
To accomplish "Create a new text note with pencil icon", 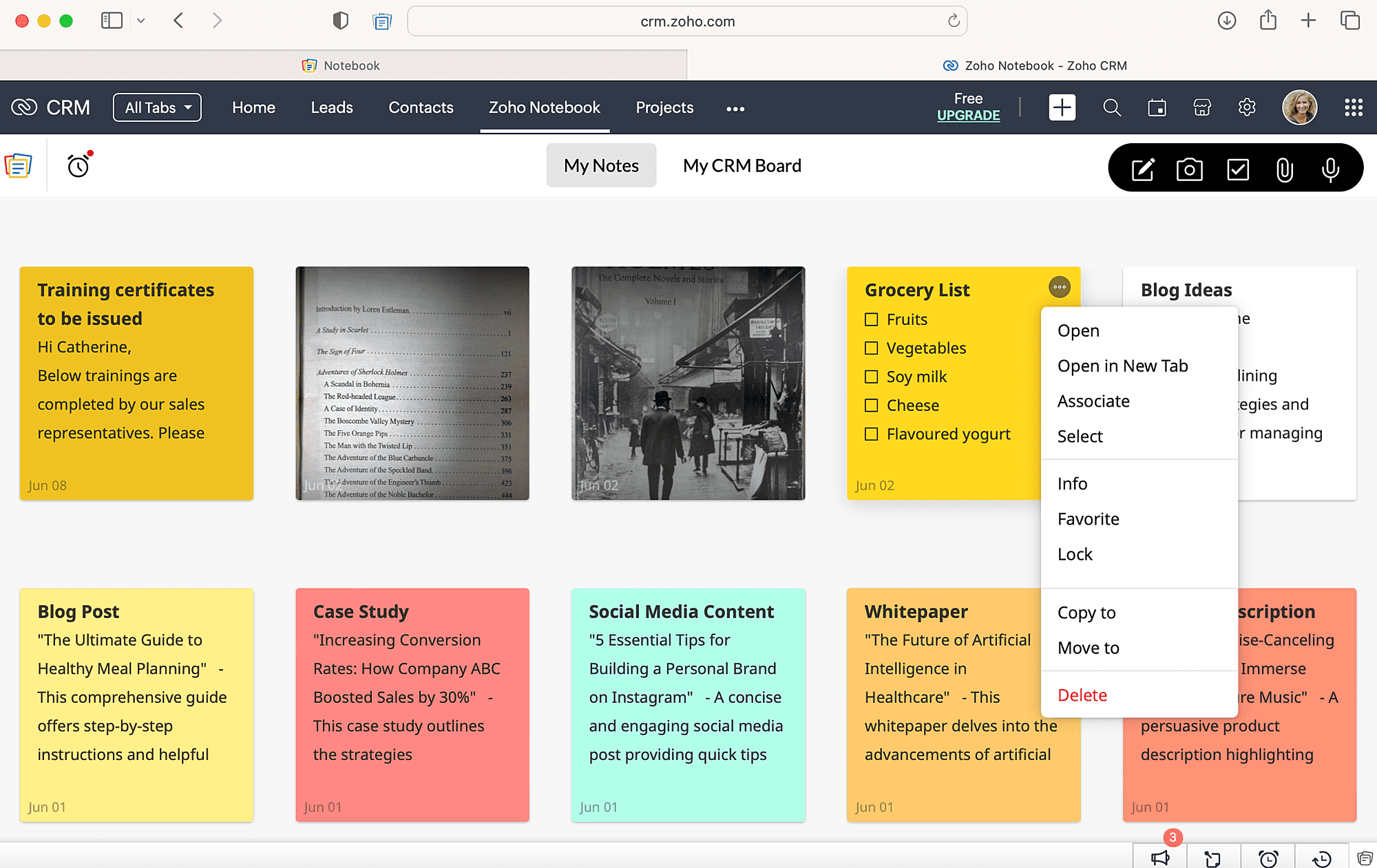I will click(x=1142, y=169).
